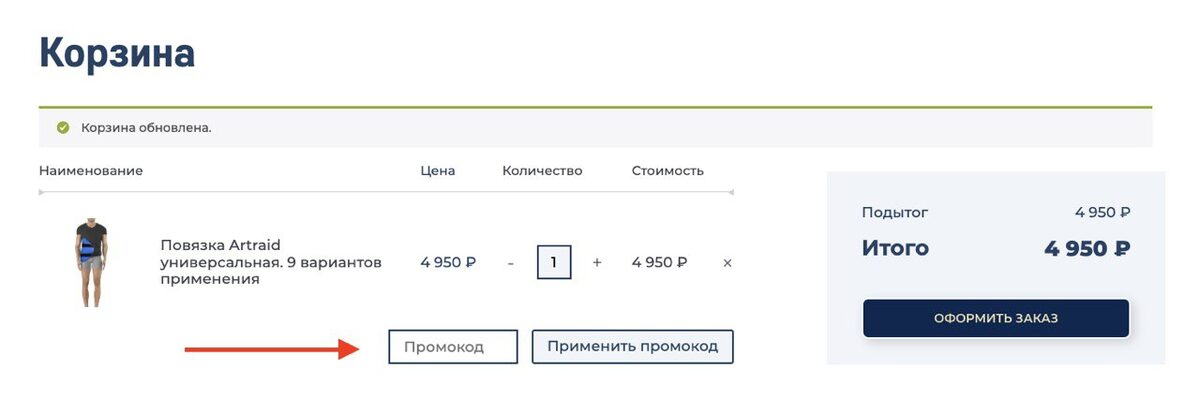Screen dimensions: 1200x414
Task: Click the item price under Цена column
Action: [448, 263]
